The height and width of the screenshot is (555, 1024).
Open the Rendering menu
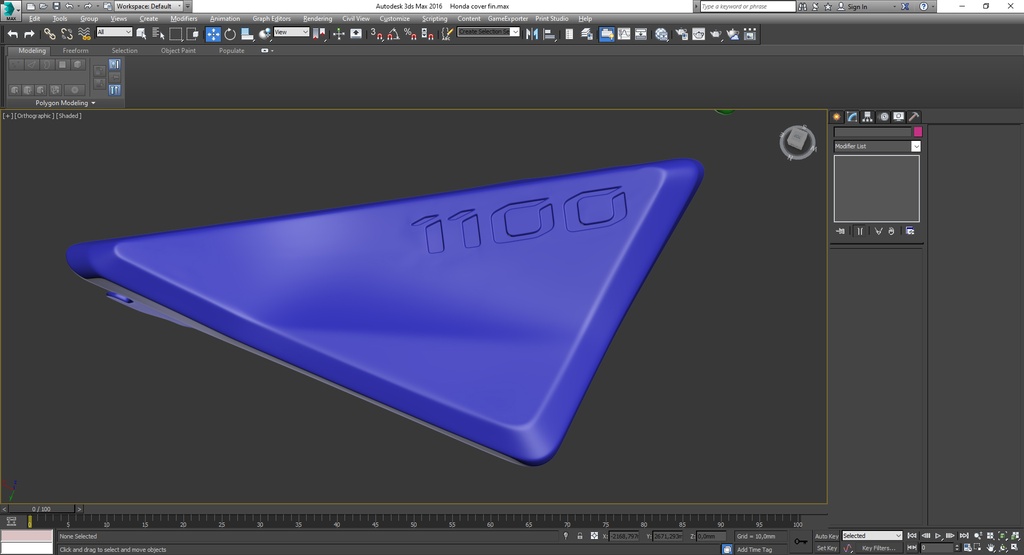[317, 18]
